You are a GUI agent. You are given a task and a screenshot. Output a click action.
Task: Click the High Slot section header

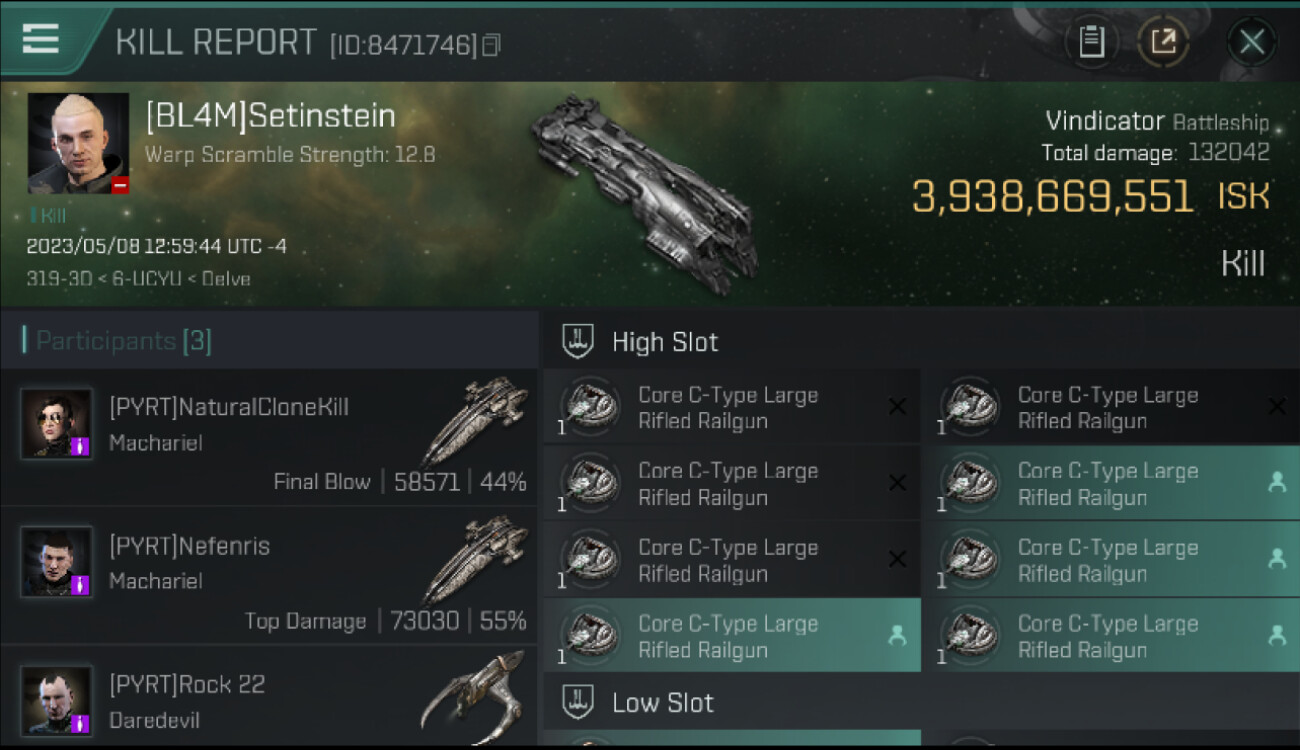pos(665,342)
